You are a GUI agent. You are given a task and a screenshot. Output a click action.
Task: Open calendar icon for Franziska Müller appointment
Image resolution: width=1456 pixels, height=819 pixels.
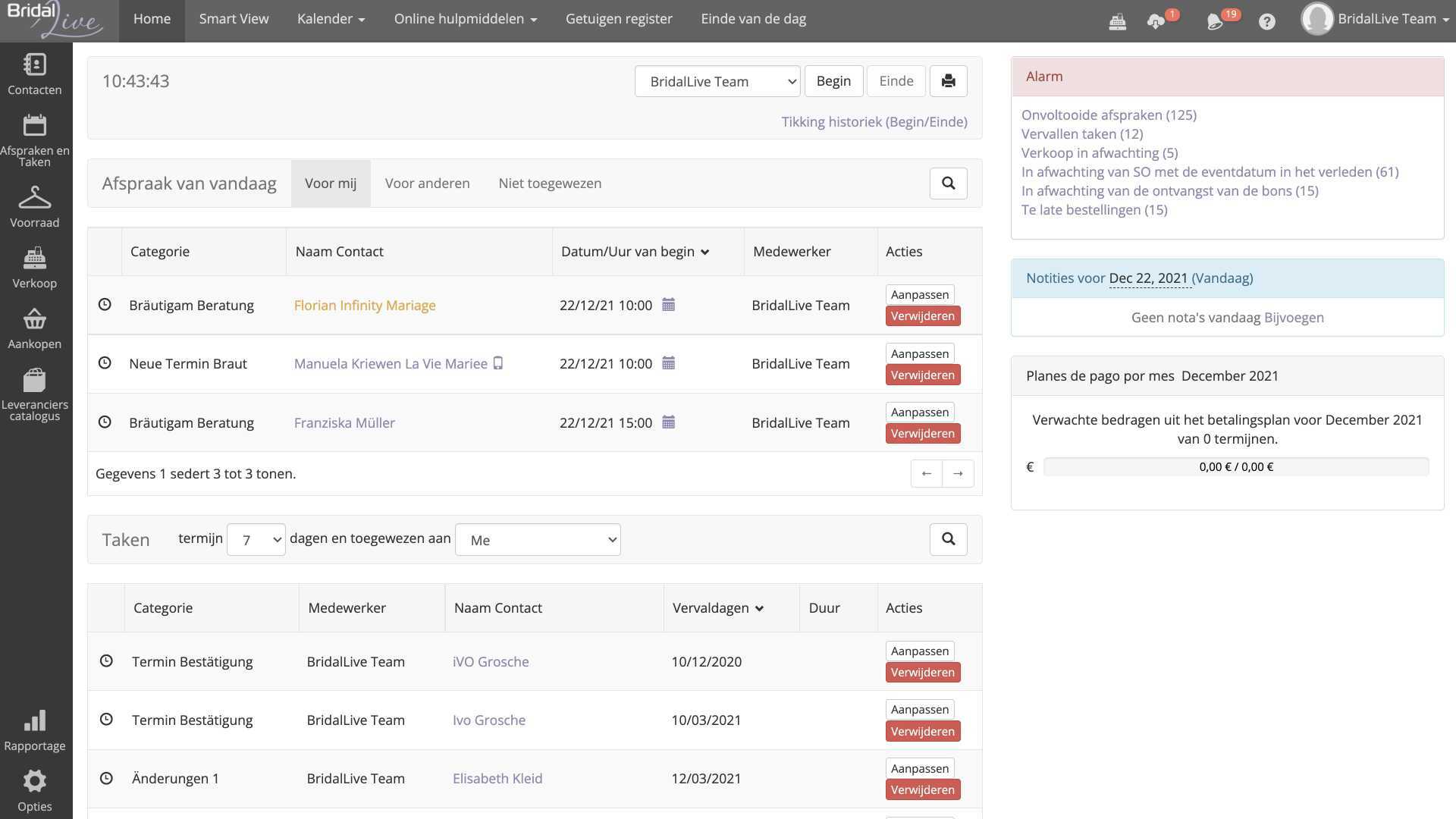pyautogui.click(x=668, y=422)
